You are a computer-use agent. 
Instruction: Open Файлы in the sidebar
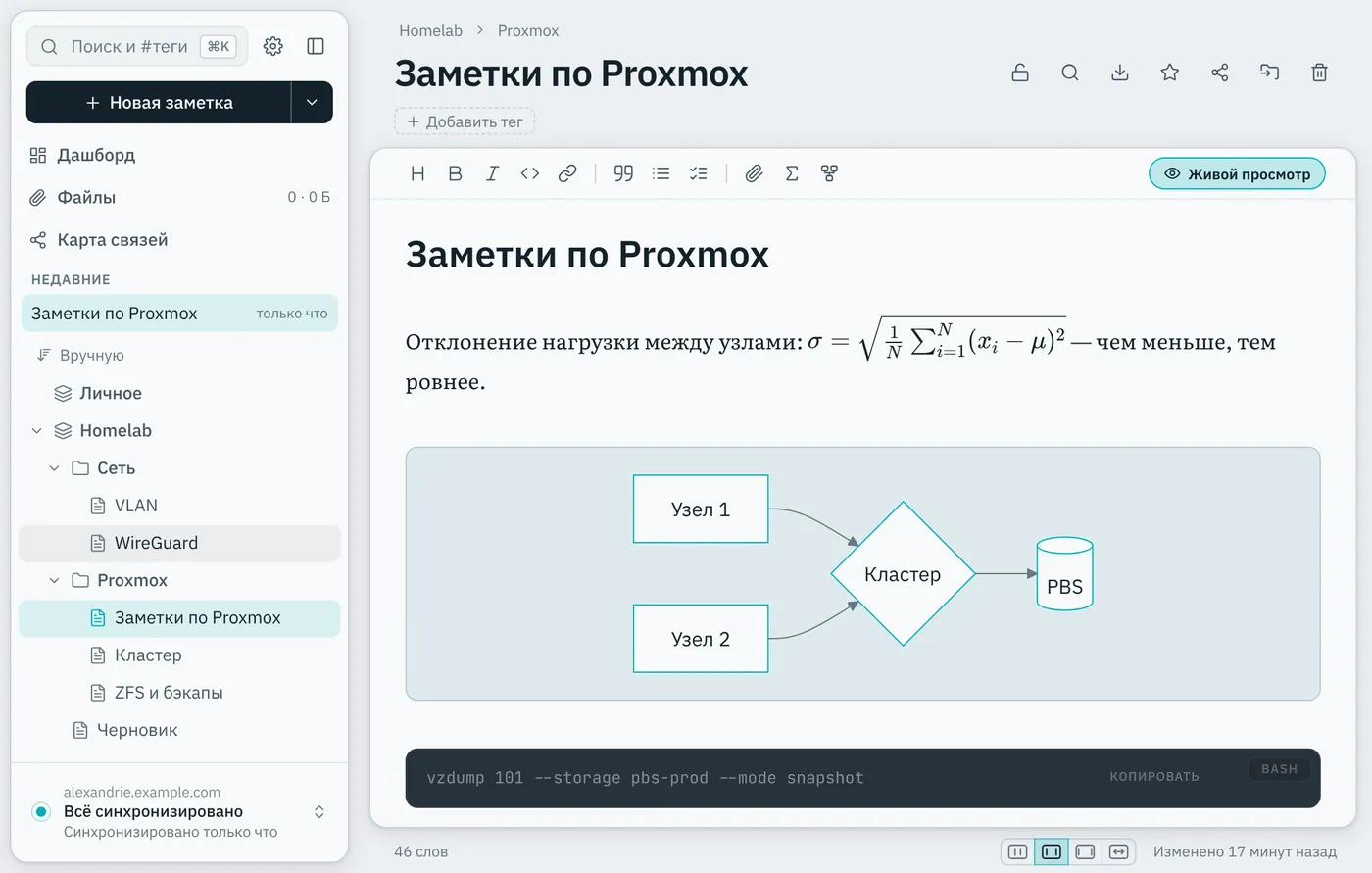(179, 197)
